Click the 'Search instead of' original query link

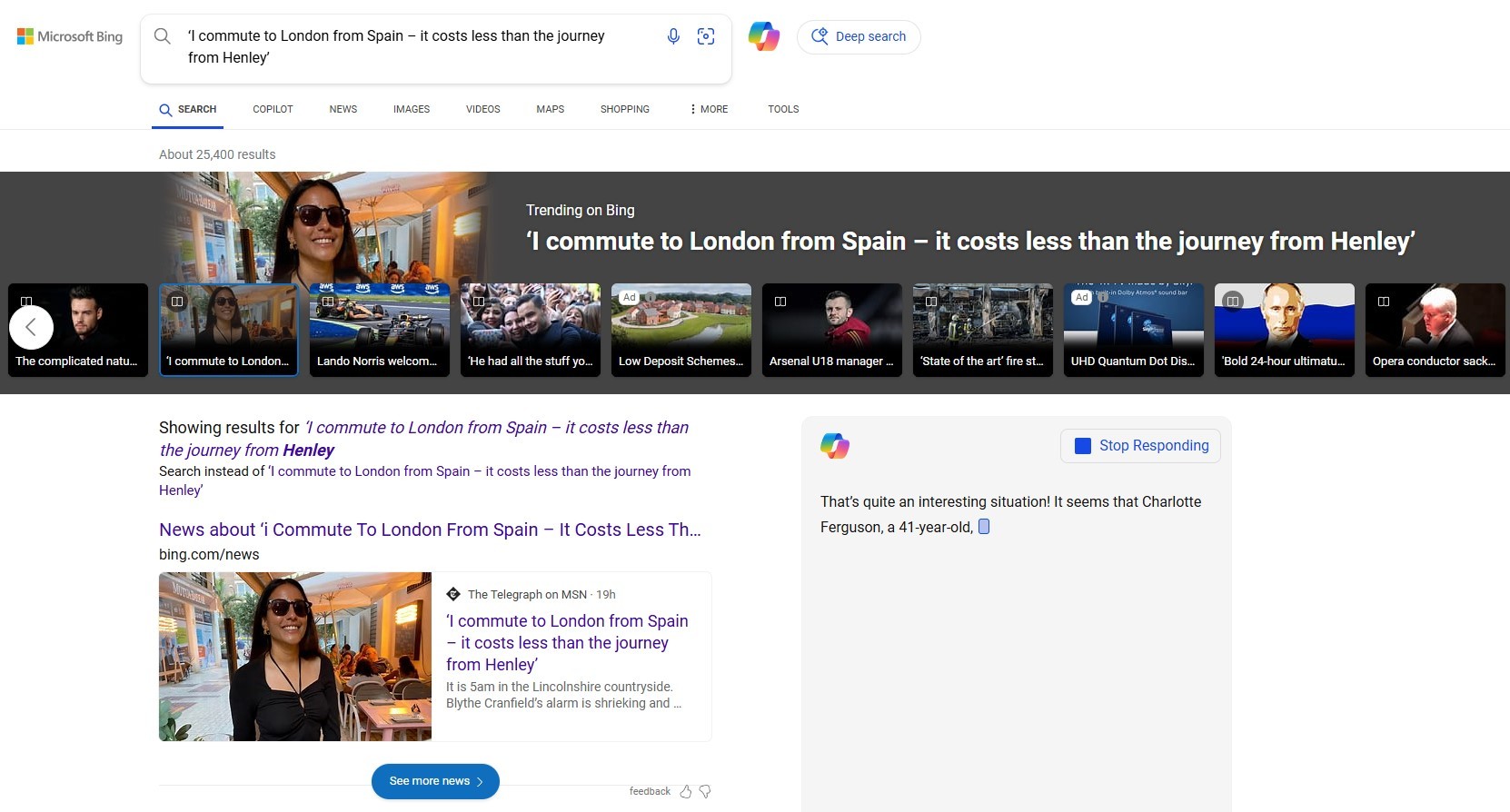pyautogui.click(x=424, y=480)
